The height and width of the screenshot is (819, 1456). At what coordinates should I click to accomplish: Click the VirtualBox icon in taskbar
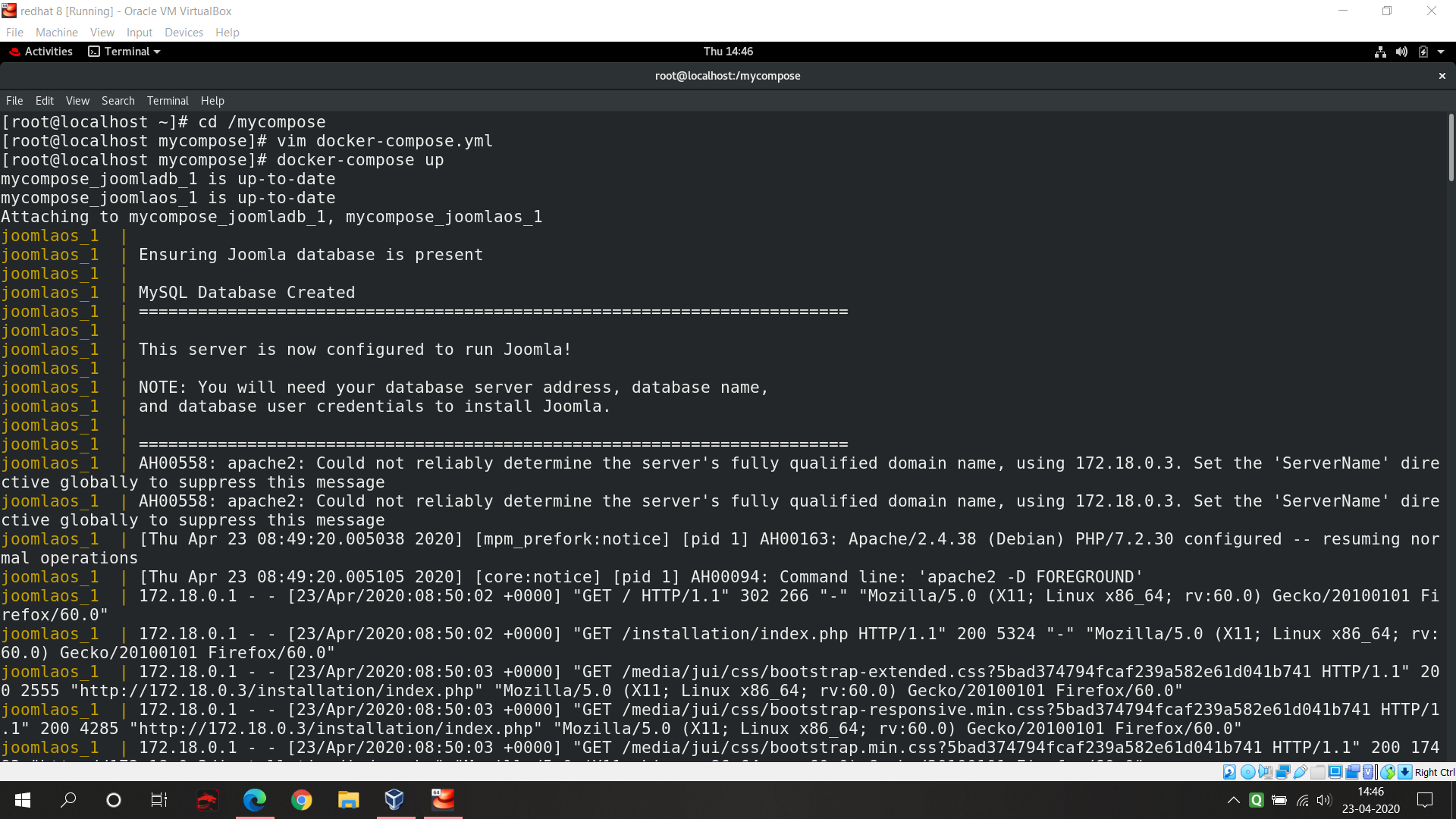(394, 799)
